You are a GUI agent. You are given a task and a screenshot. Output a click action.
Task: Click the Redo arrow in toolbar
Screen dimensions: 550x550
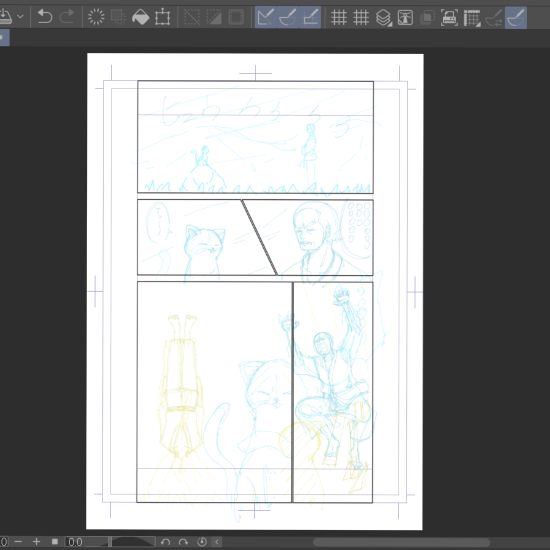67,17
